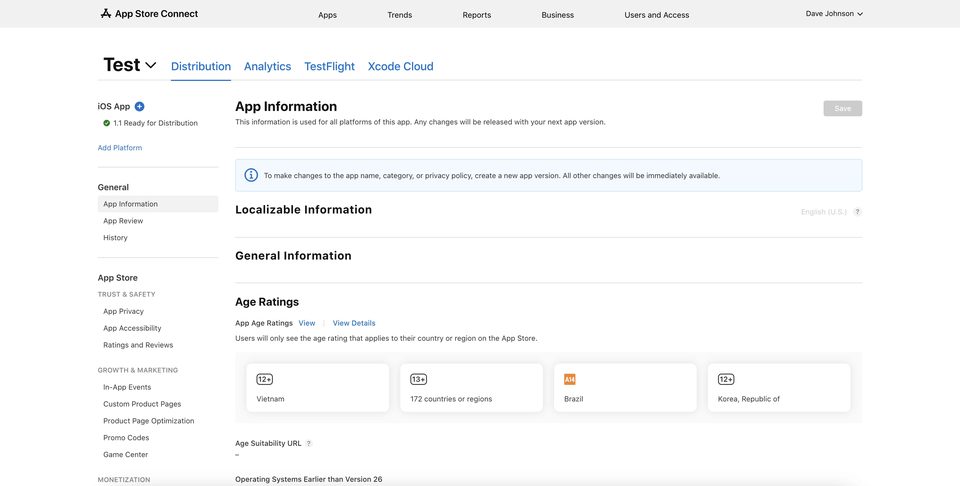Click the Age Ratings heading
Image resolution: width=960 pixels, height=486 pixels.
(267, 302)
